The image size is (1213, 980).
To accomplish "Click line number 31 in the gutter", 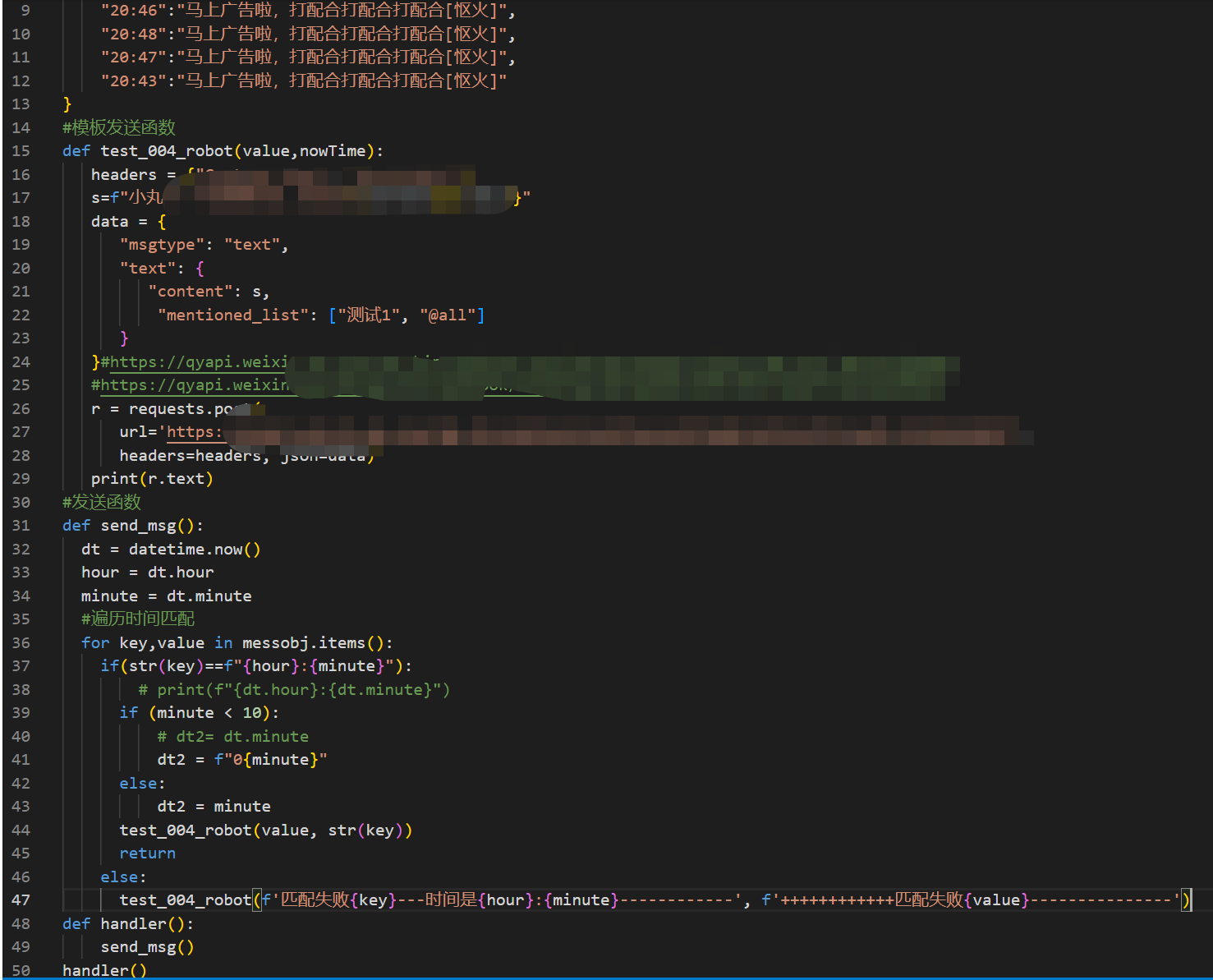I will [x=21, y=526].
